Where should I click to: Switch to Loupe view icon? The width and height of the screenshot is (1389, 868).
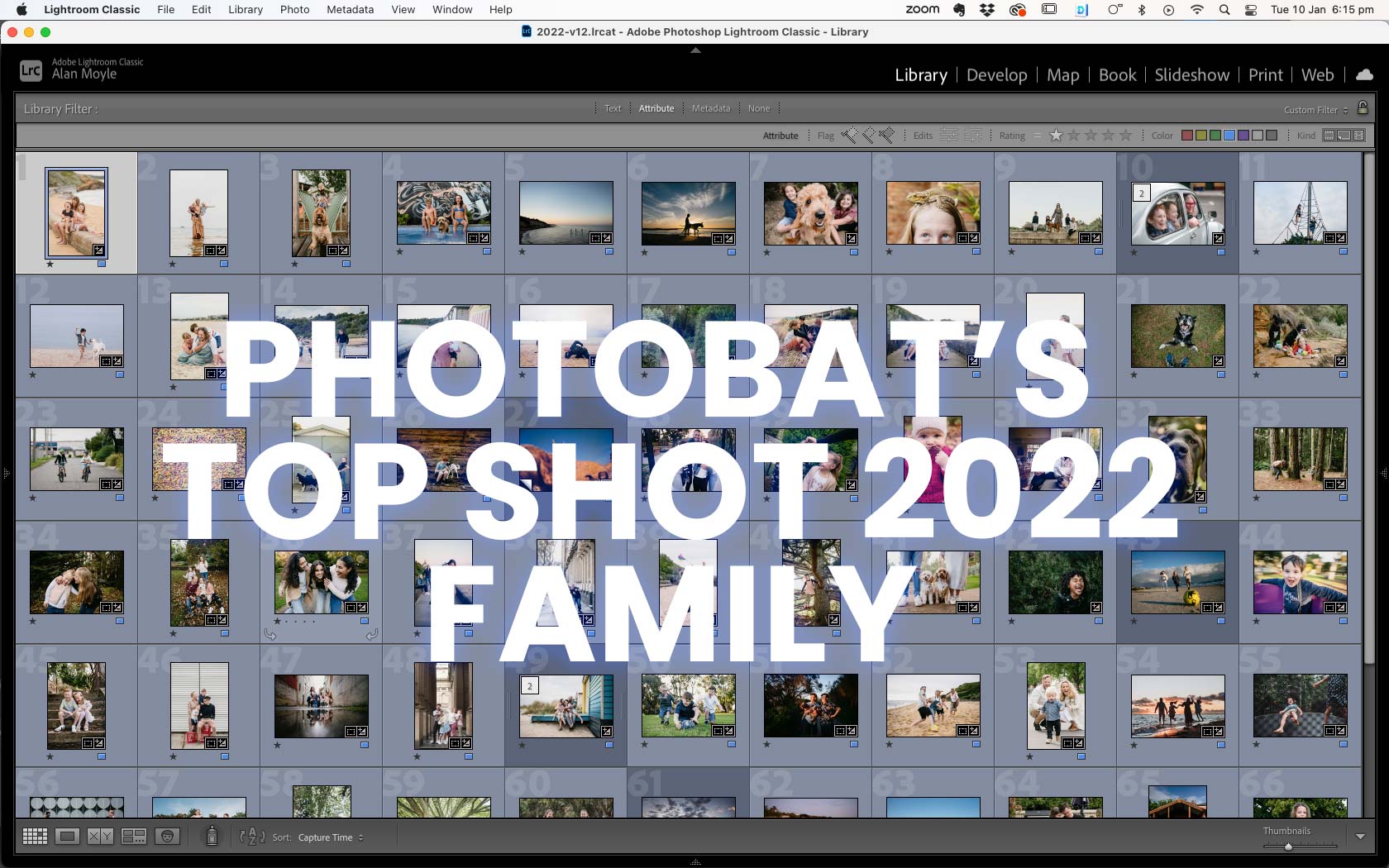tap(68, 837)
